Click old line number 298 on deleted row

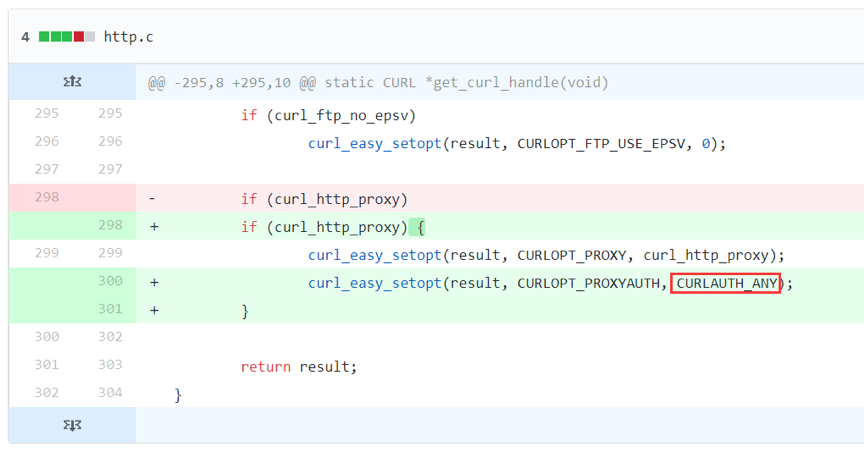click(x=47, y=197)
